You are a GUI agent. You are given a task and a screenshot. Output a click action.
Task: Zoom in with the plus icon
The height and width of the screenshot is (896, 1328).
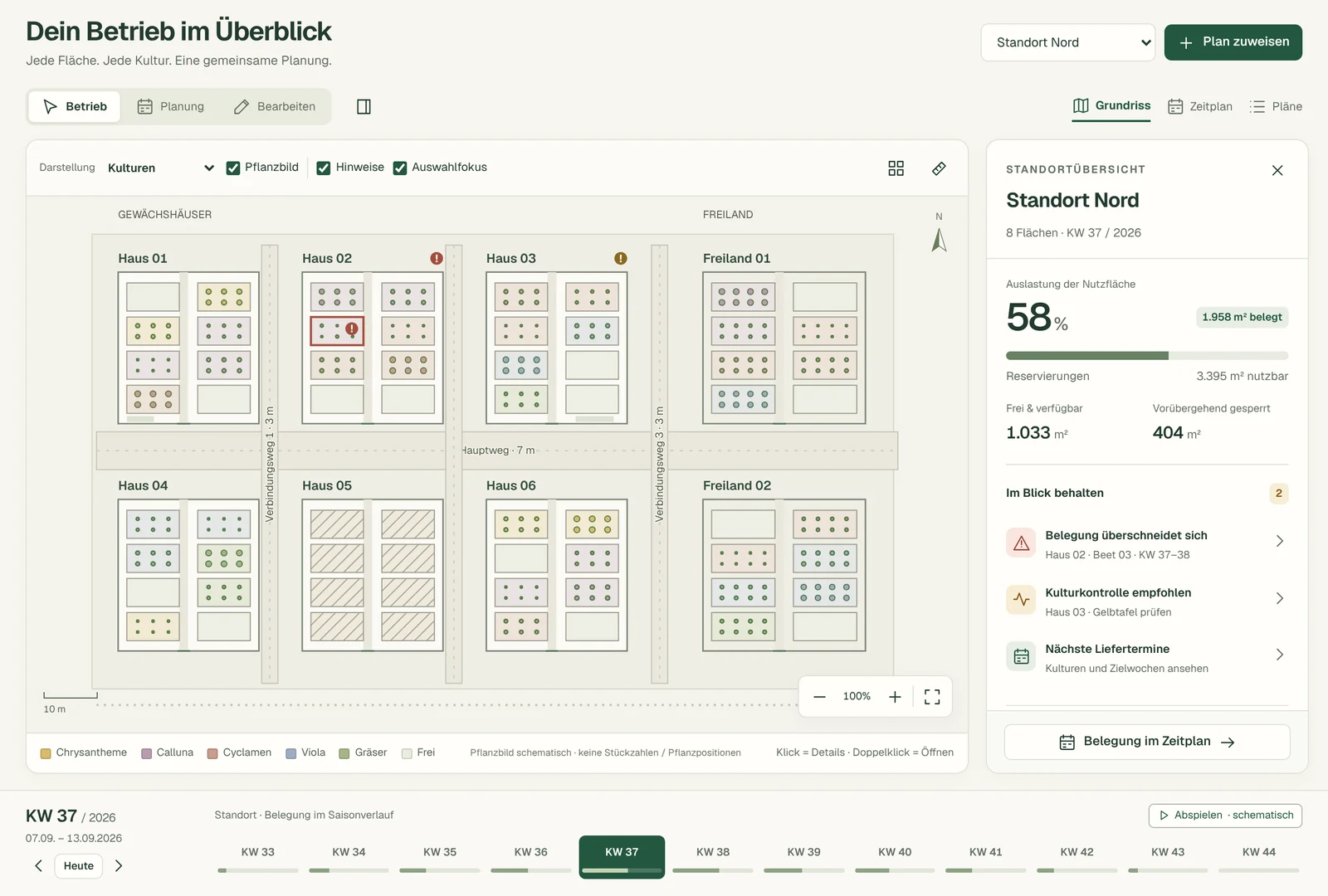click(x=895, y=697)
